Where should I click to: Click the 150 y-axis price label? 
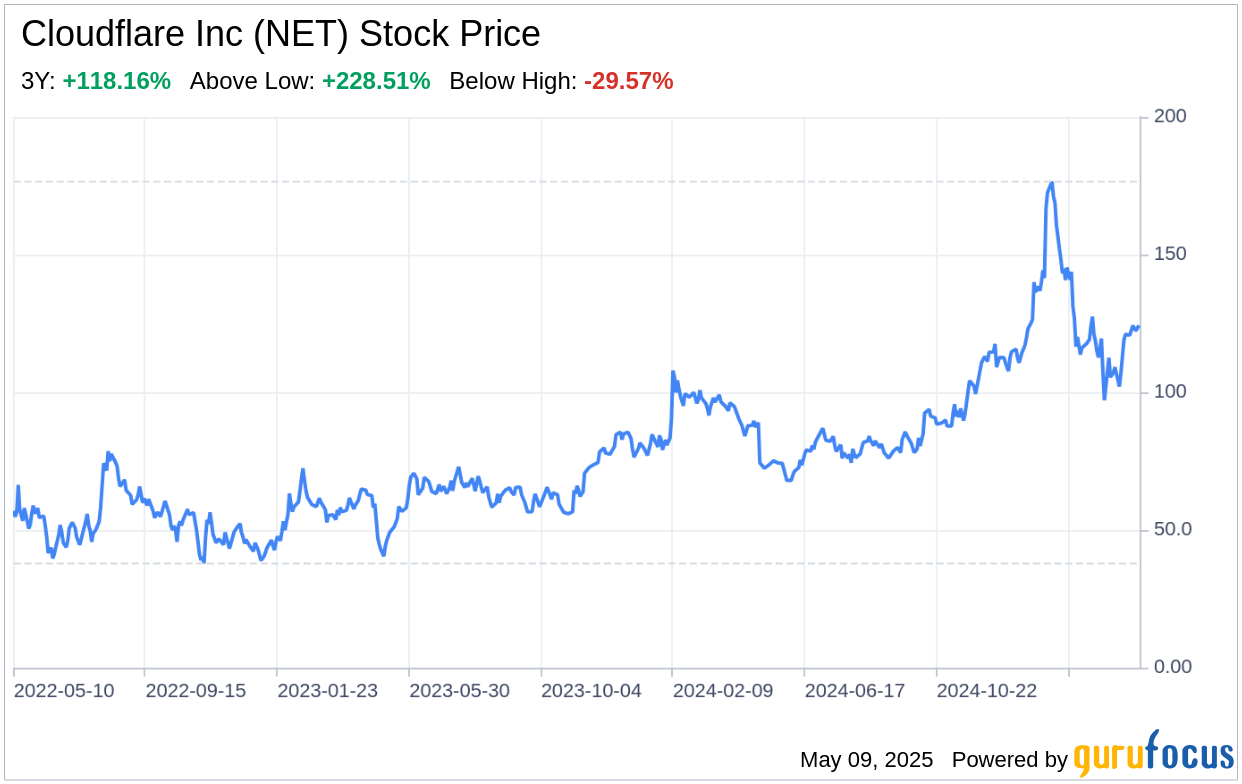(1170, 254)
